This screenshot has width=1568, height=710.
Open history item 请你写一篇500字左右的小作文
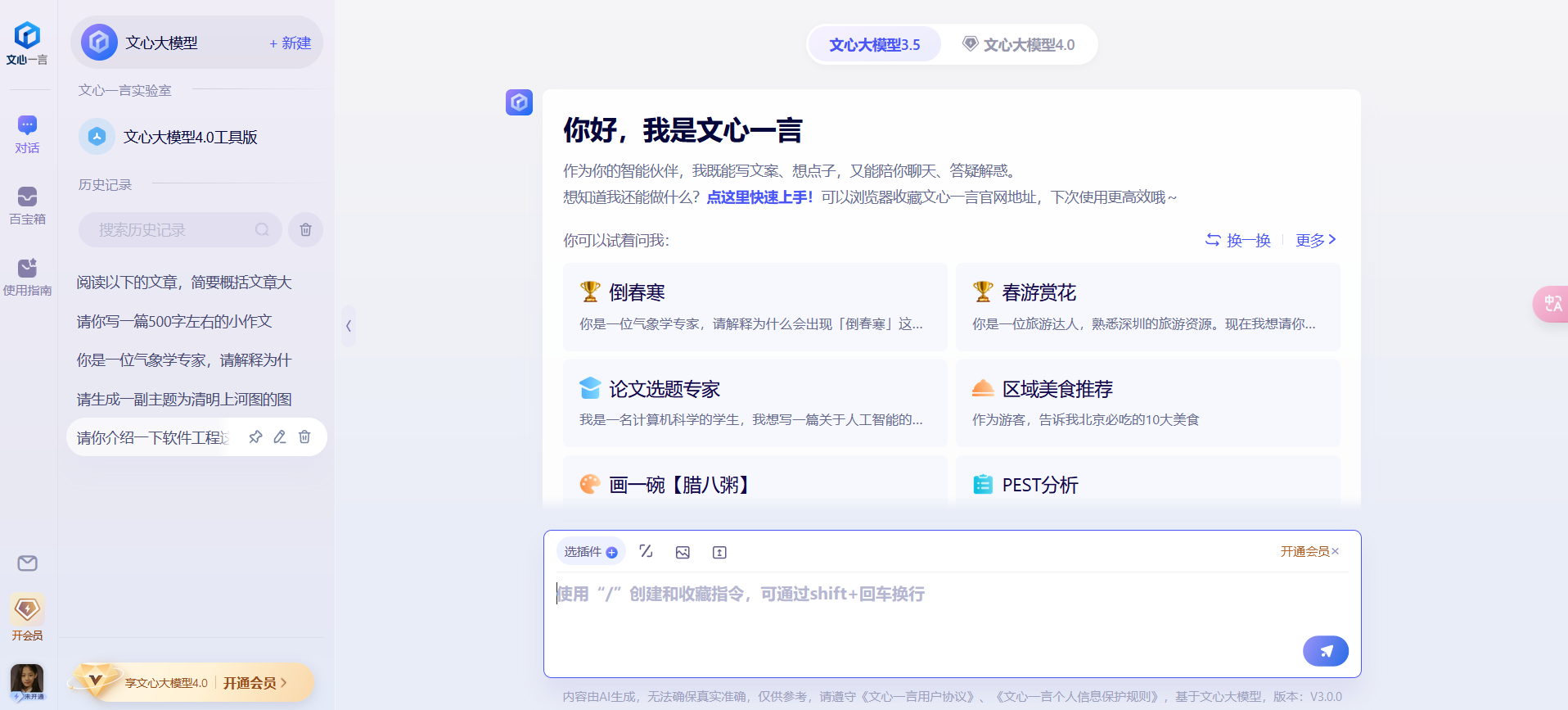click(174, 321)
